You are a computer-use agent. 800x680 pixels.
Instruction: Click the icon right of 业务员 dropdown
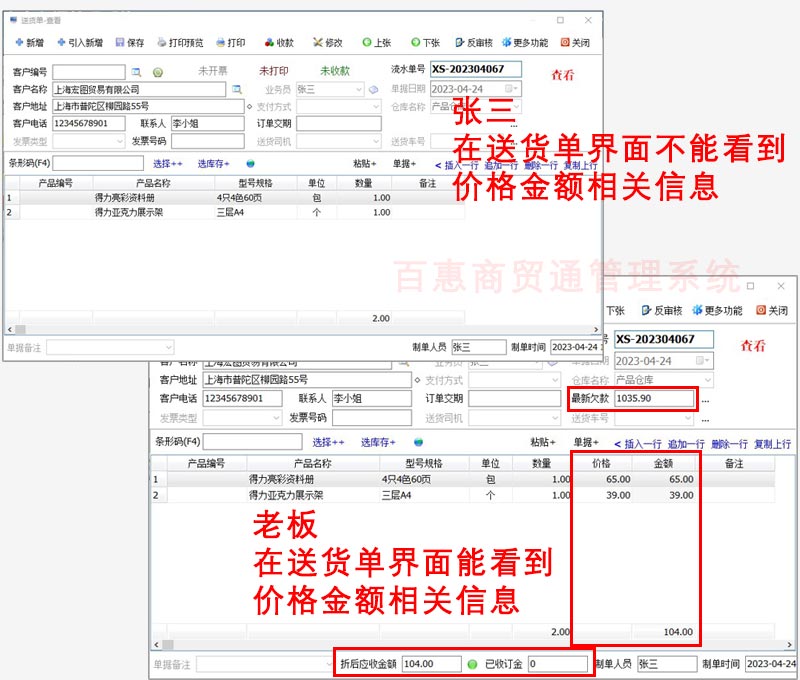coord(374,89)
